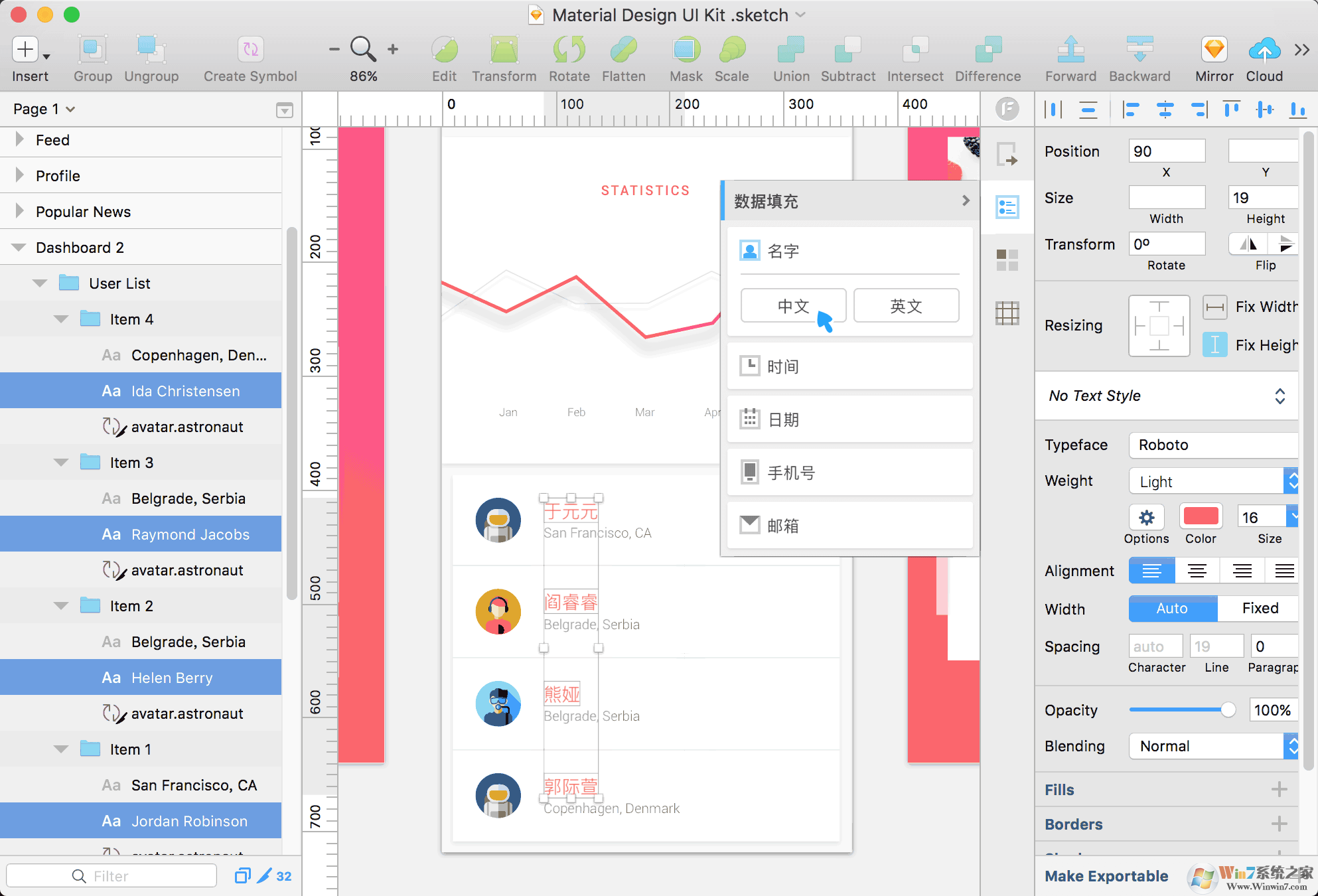The image size is (1318, 896).
Task: Click the Bring Forward arrow icon
Action: coord(1070,50)
